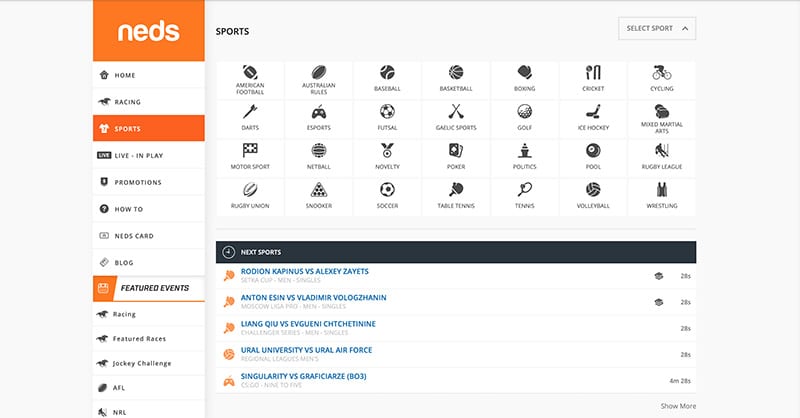The image size is (800, 418).
Task: Open Live - In Play section
Action: pyautogui.click(x=148, y=156)
